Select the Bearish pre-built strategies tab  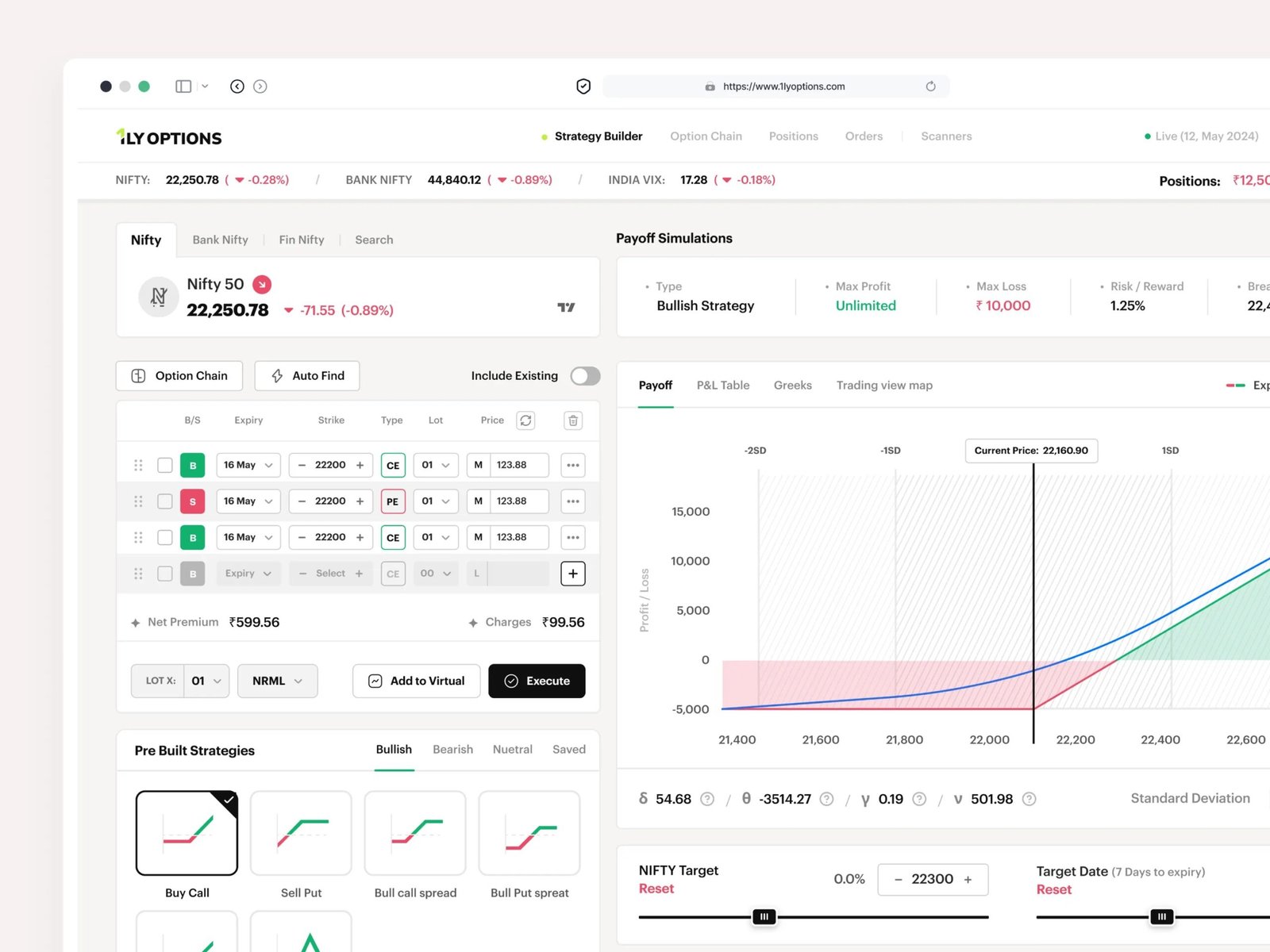click(452, 750)
